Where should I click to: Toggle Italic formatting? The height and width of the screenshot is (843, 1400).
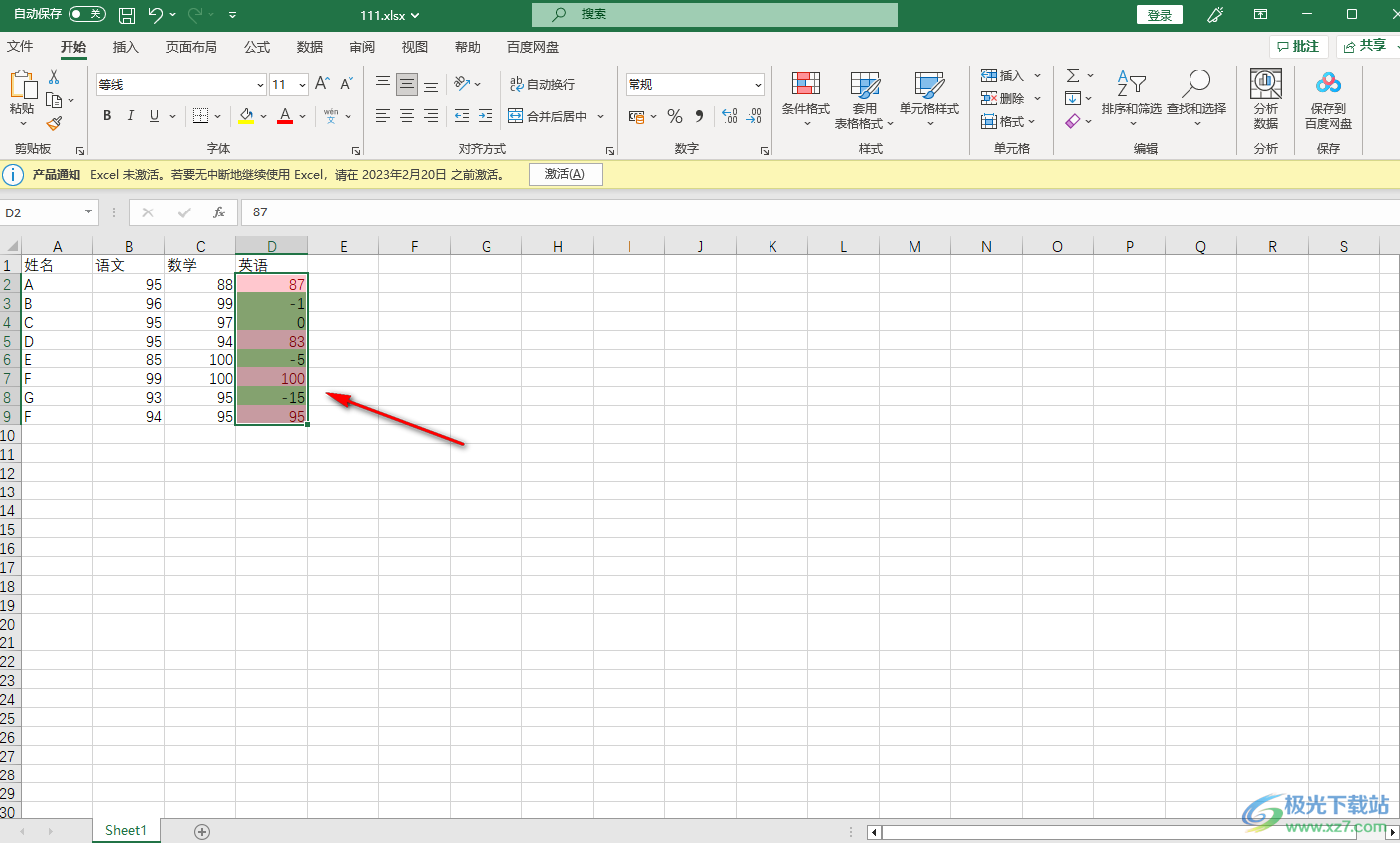tap(131, 116)
